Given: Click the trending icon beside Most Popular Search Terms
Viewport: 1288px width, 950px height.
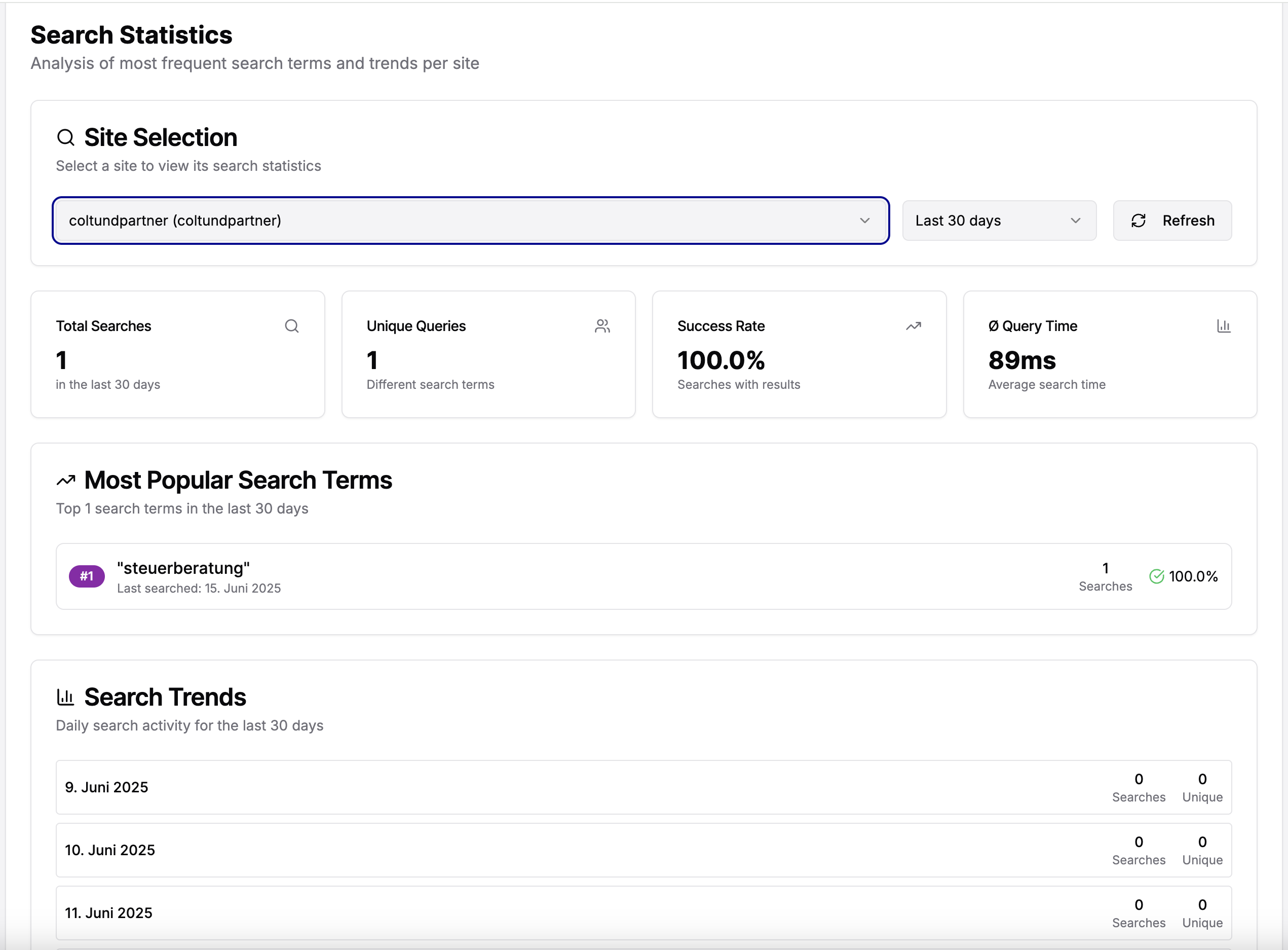Looking at the screenshot, I should pyautogui.click(x=66, y=480).
